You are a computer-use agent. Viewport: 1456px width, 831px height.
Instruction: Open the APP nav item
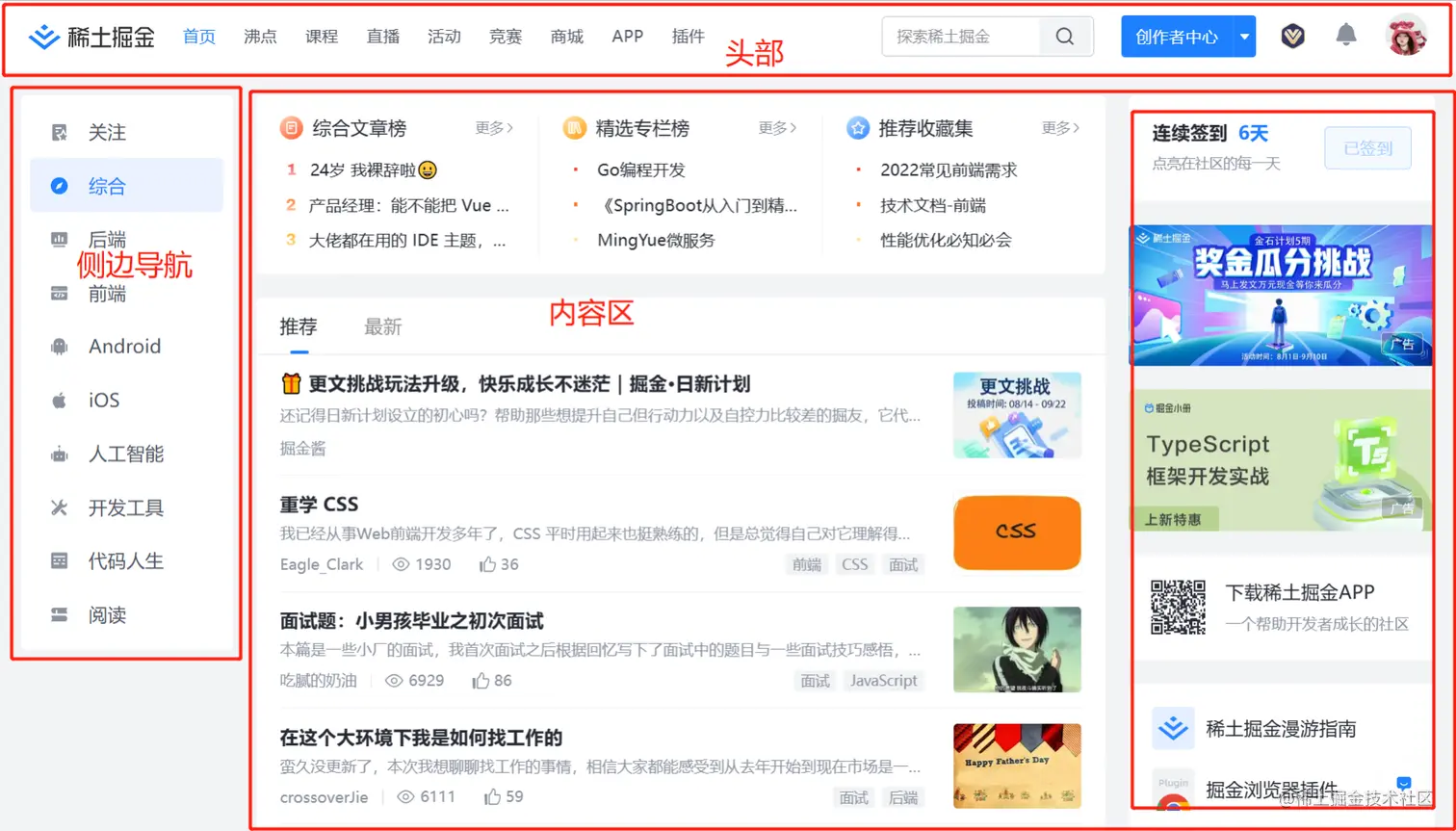point(628,37)
